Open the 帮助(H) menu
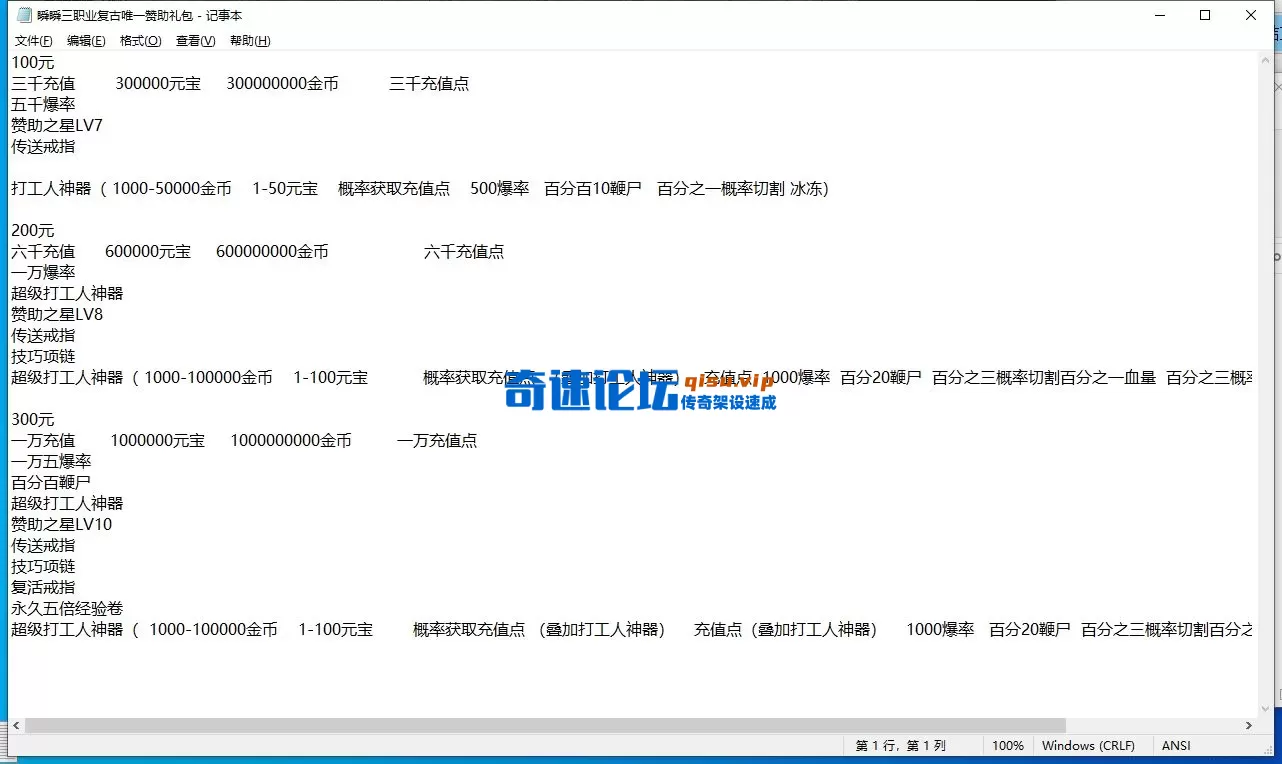This screenshot has width=1282, height=764. [248, 40]
